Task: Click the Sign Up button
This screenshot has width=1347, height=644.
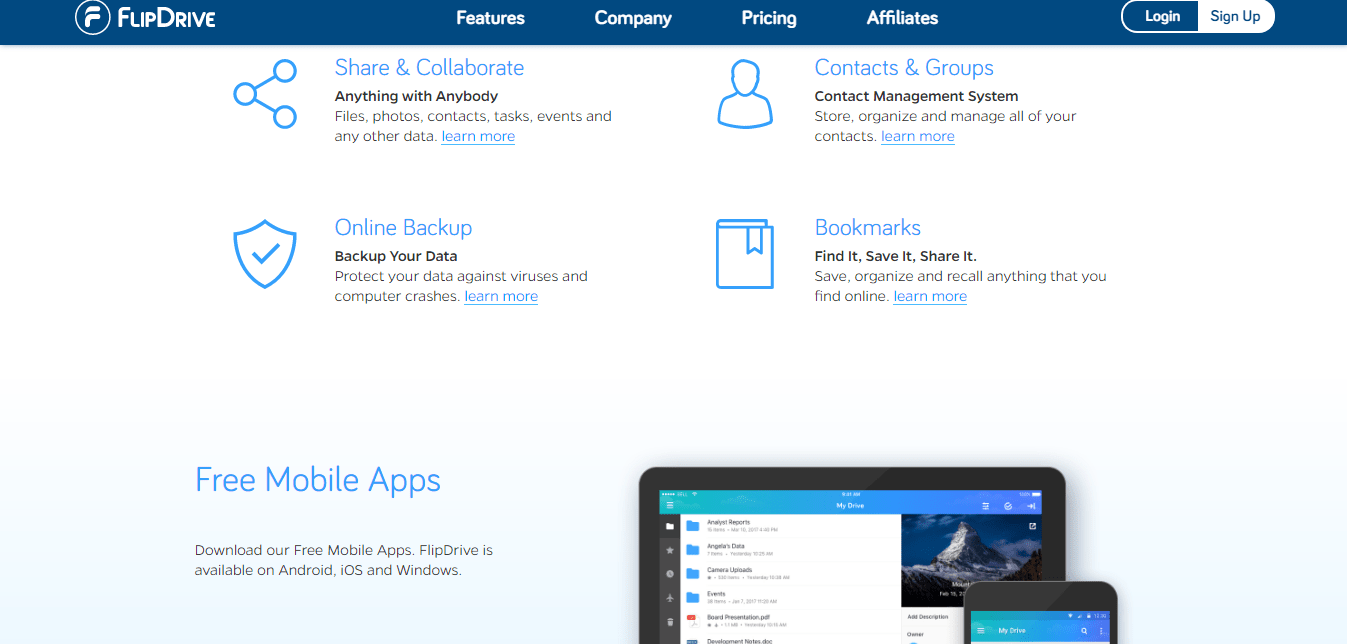Action: click(x=1235, y=16)
